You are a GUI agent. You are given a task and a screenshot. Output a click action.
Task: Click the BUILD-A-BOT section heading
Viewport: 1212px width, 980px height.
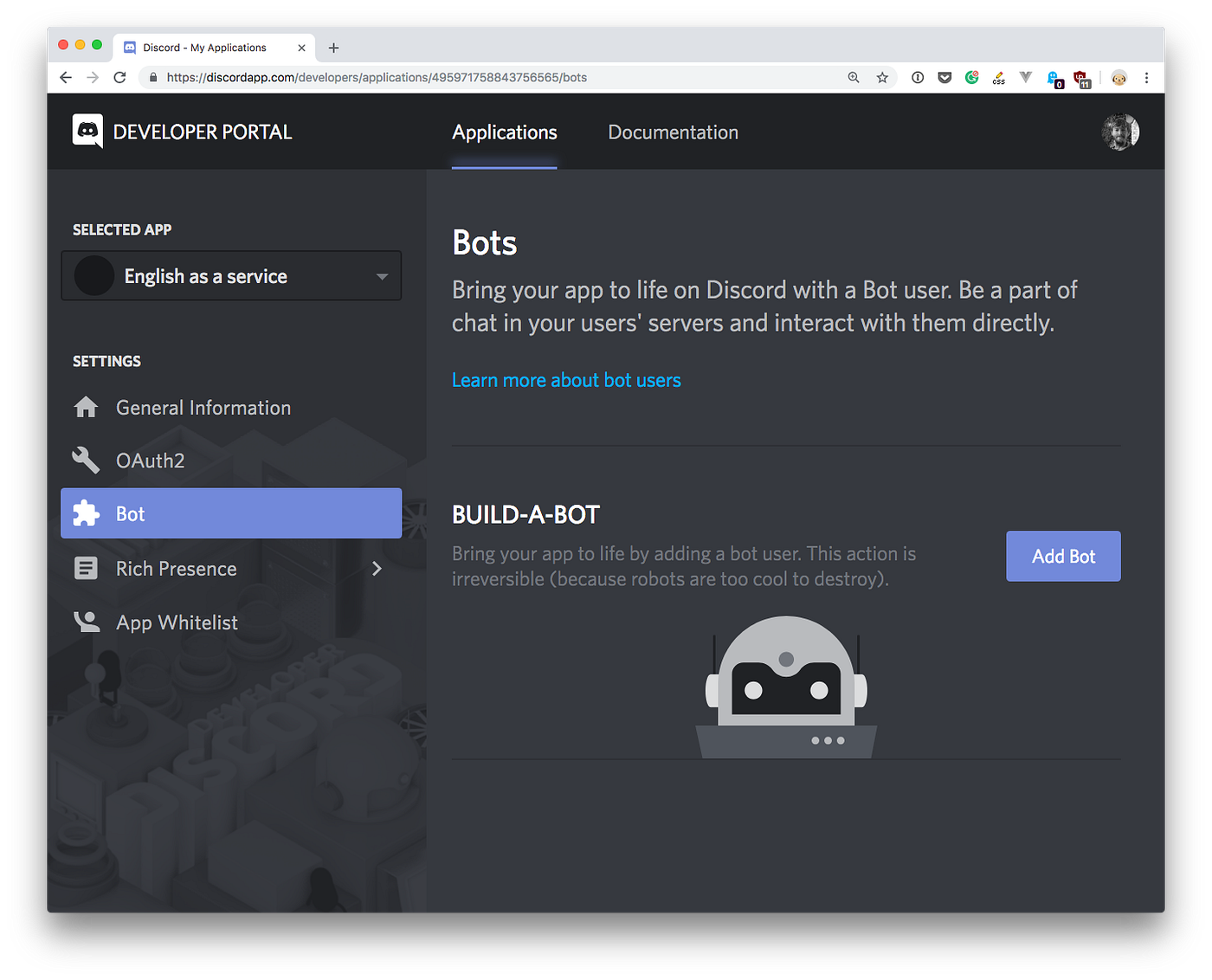525,515
